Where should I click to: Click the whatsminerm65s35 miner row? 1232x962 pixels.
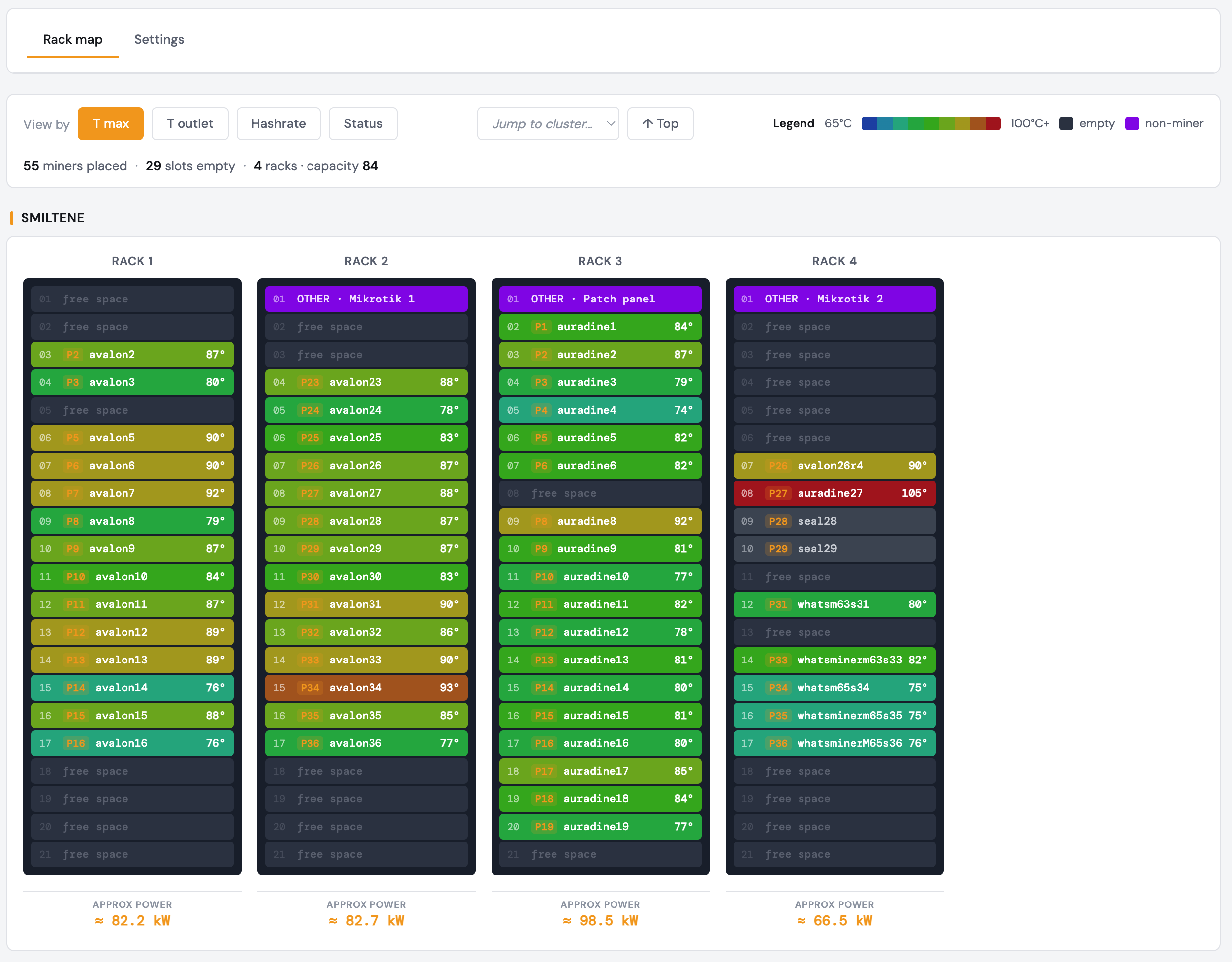click(834, 716)
